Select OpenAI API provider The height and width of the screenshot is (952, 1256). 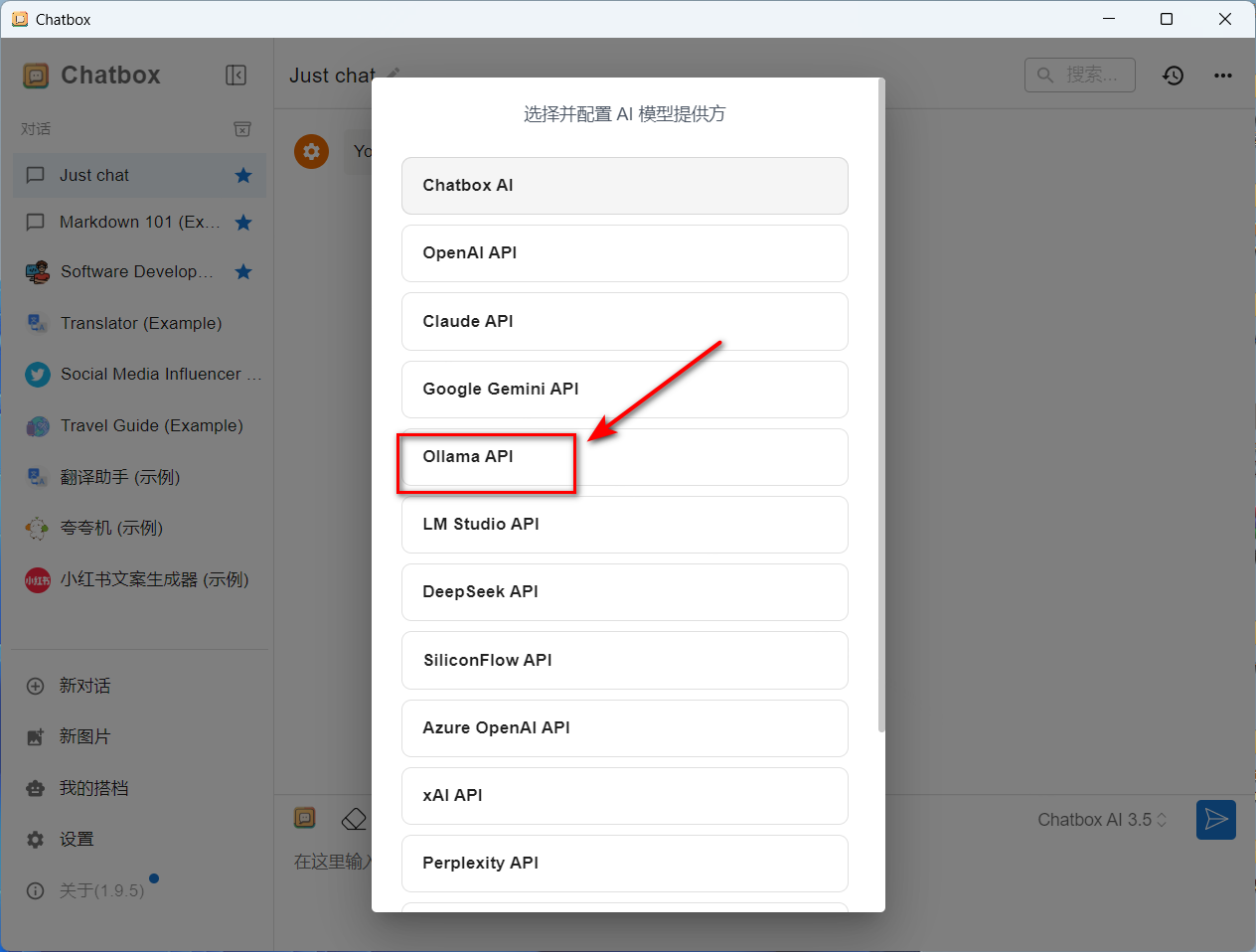[625, 253]
